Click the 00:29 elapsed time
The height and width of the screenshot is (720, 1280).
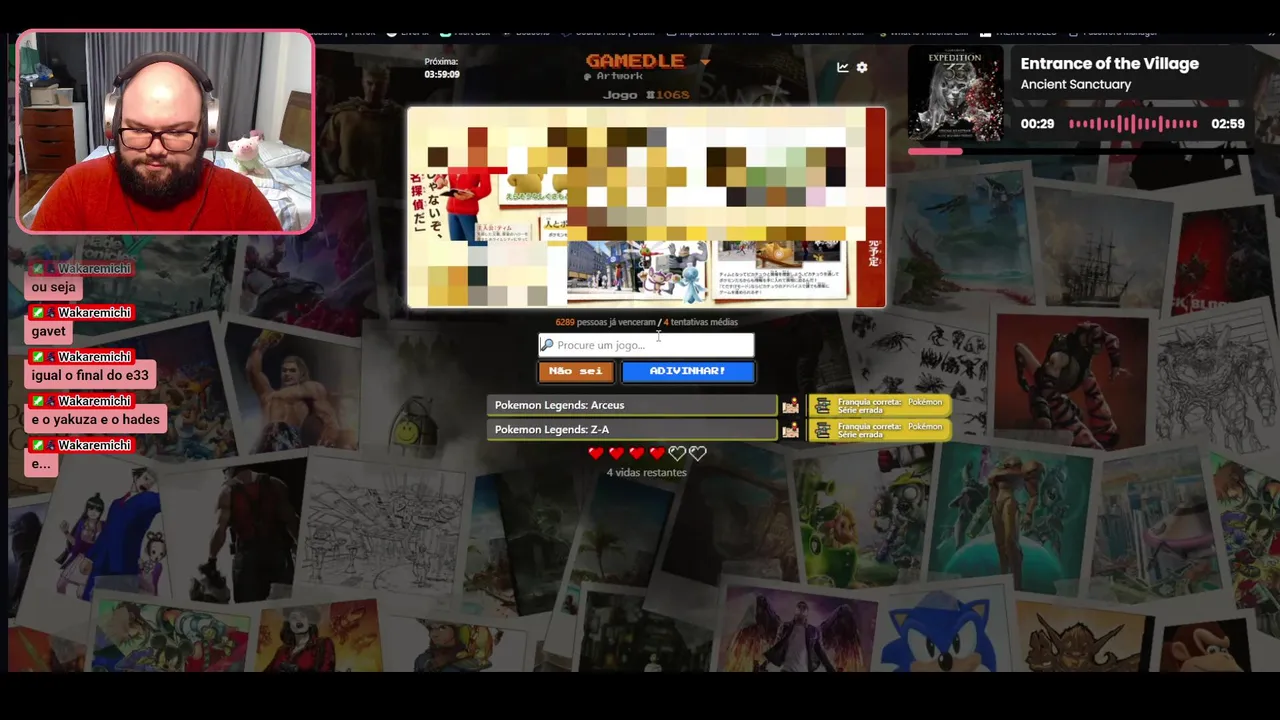(1037, 124)
